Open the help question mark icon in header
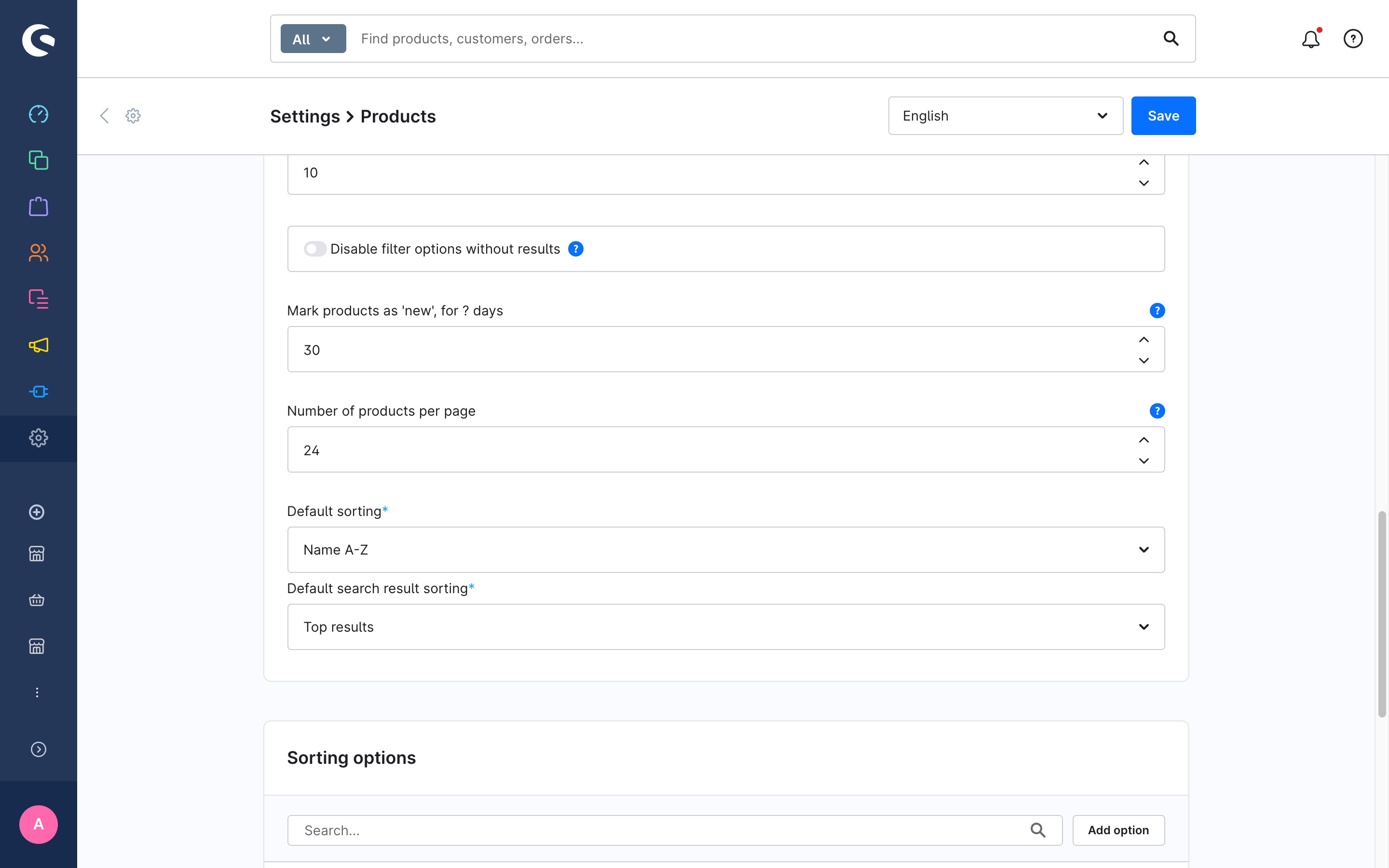 tap(1353, 39)
